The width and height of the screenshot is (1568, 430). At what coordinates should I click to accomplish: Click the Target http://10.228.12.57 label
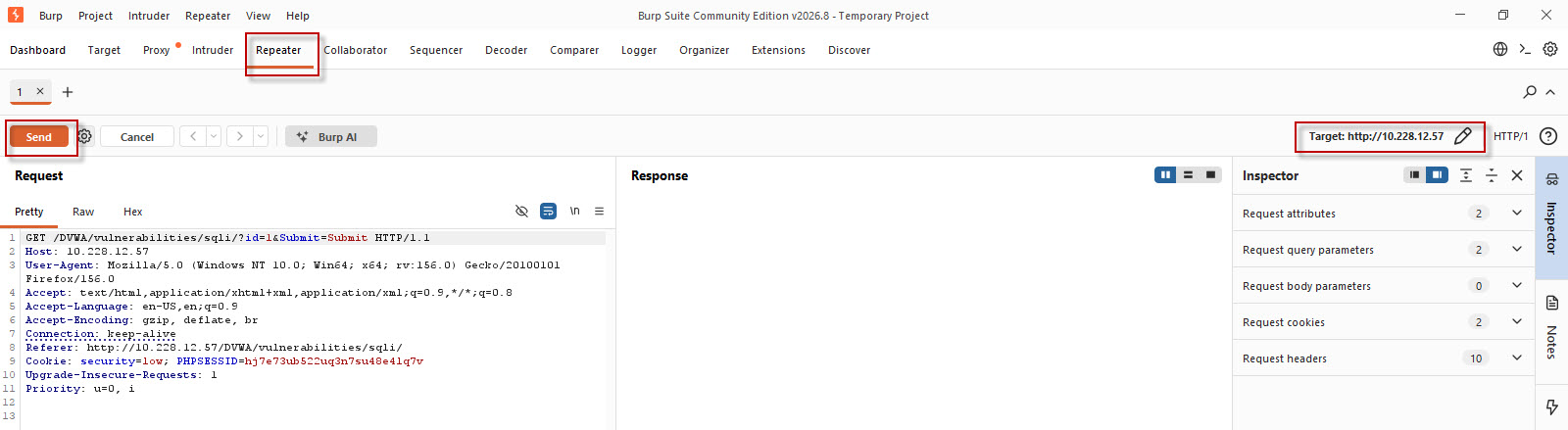[1376, 136]
